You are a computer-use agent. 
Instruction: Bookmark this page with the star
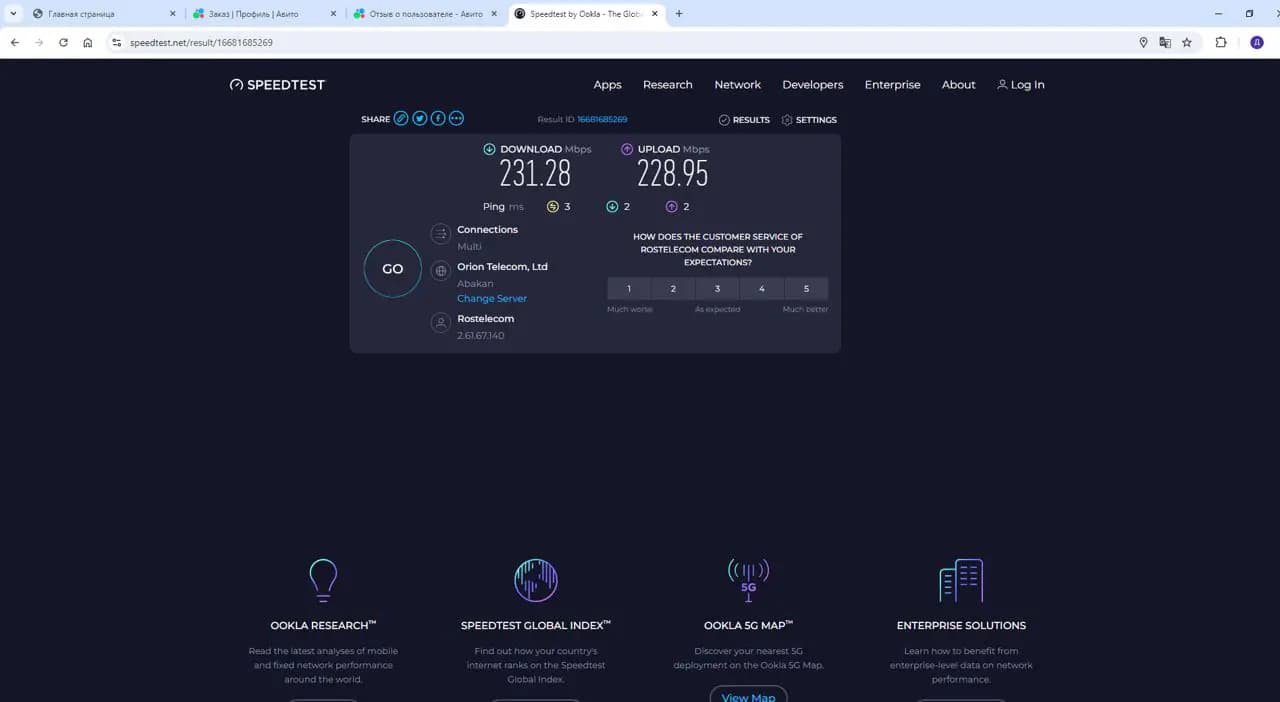pos(1187,43)
